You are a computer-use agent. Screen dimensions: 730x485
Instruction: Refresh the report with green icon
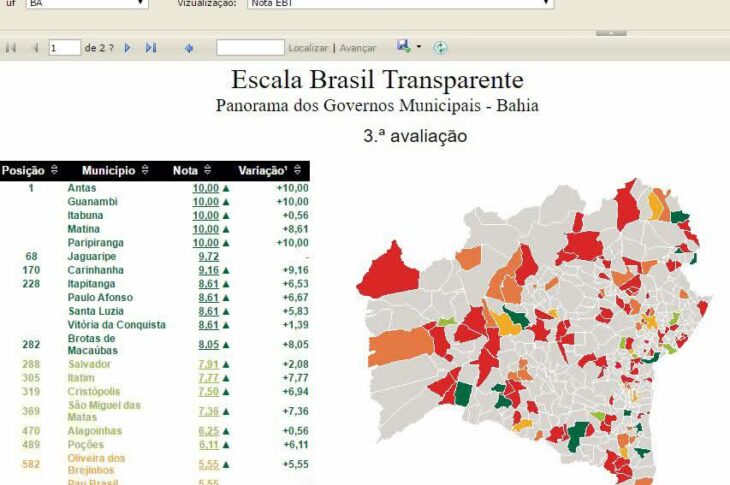pyautogui.click(x=440, y=48)
